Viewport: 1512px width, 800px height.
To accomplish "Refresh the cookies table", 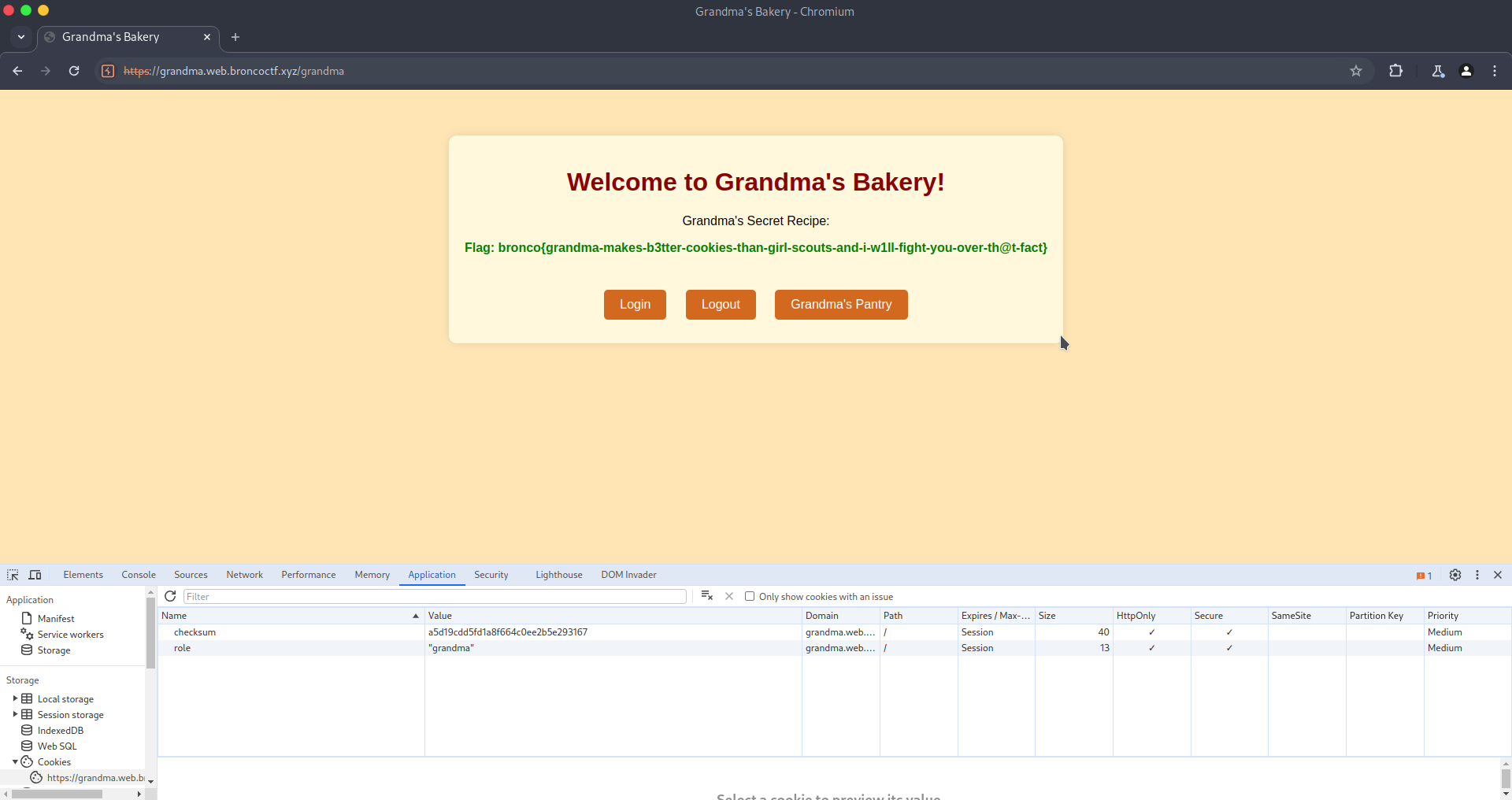I will (x=170, y=596).
